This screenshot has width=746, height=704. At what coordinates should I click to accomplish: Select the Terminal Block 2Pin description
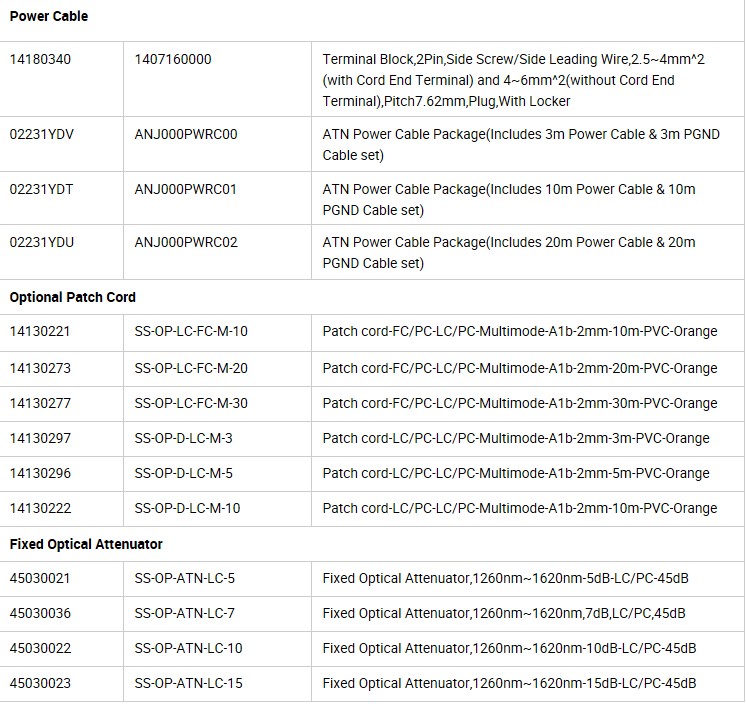click(513, 80)
